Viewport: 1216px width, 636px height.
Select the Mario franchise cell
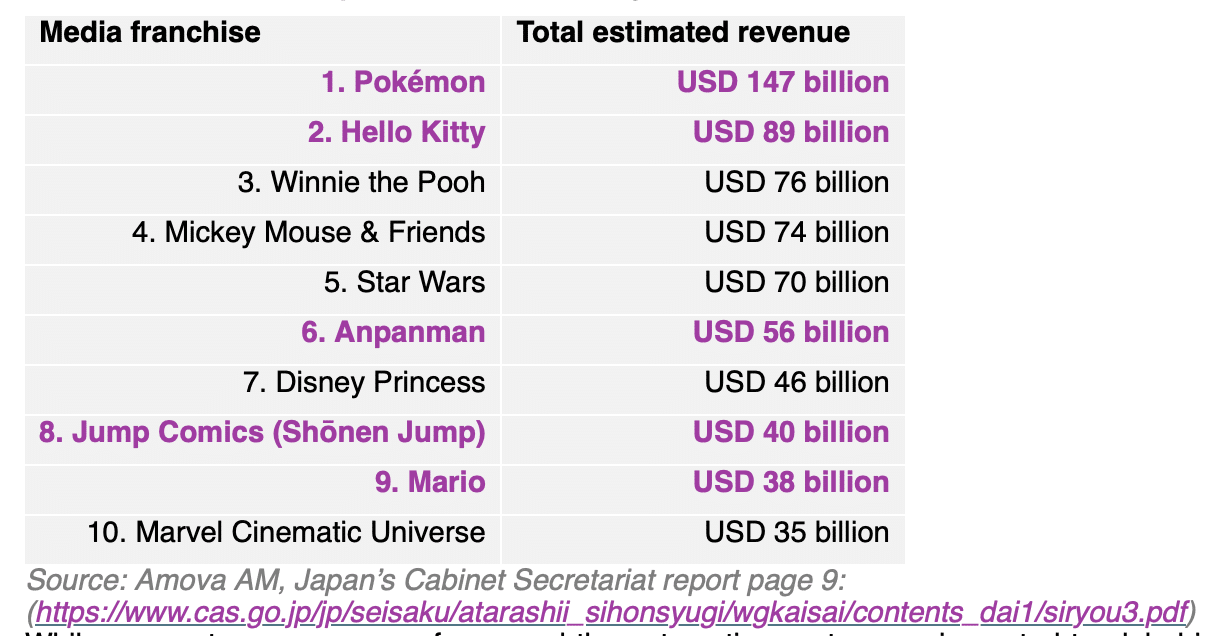[x=430, y=482]
